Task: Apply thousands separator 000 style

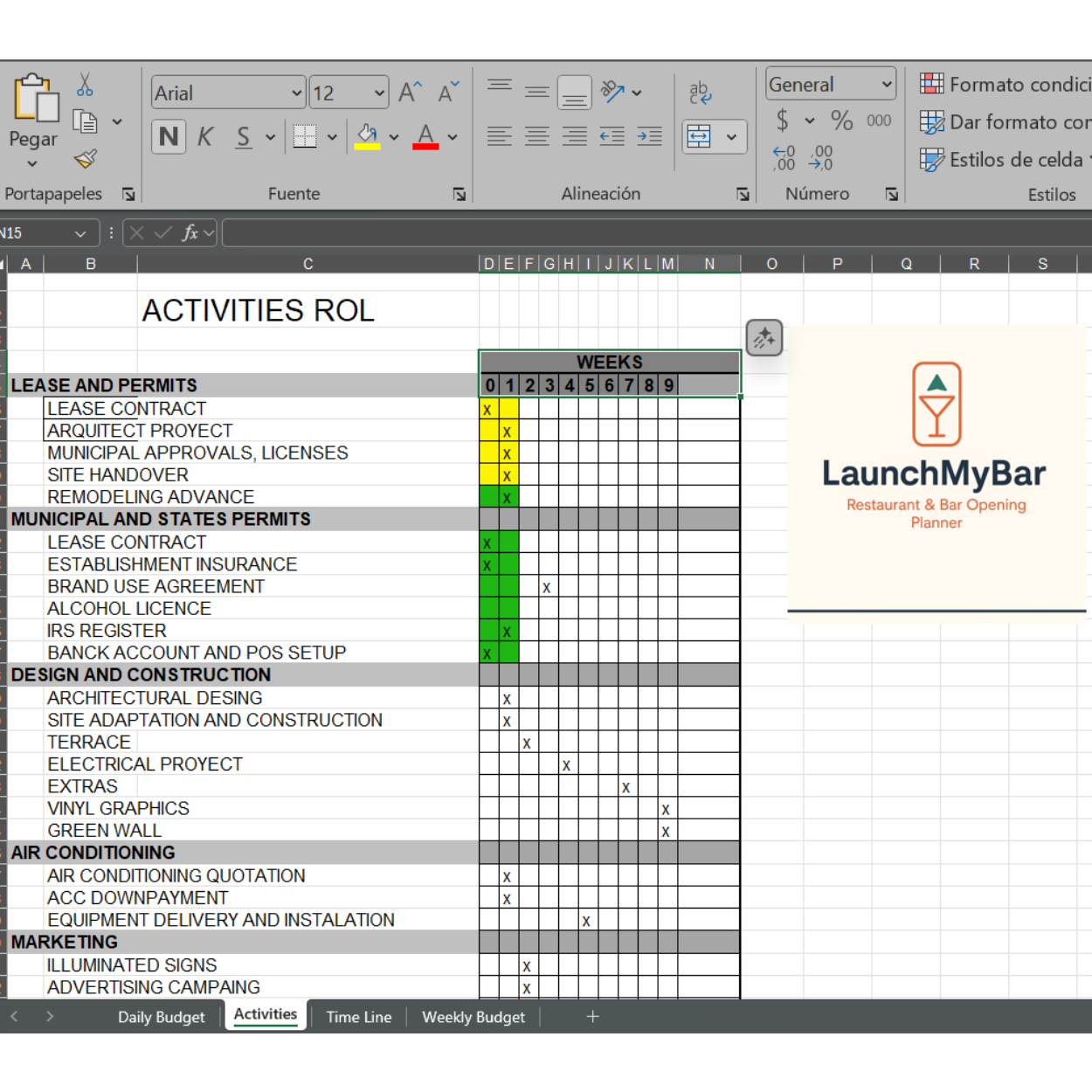Action: (x=879, y=121)
